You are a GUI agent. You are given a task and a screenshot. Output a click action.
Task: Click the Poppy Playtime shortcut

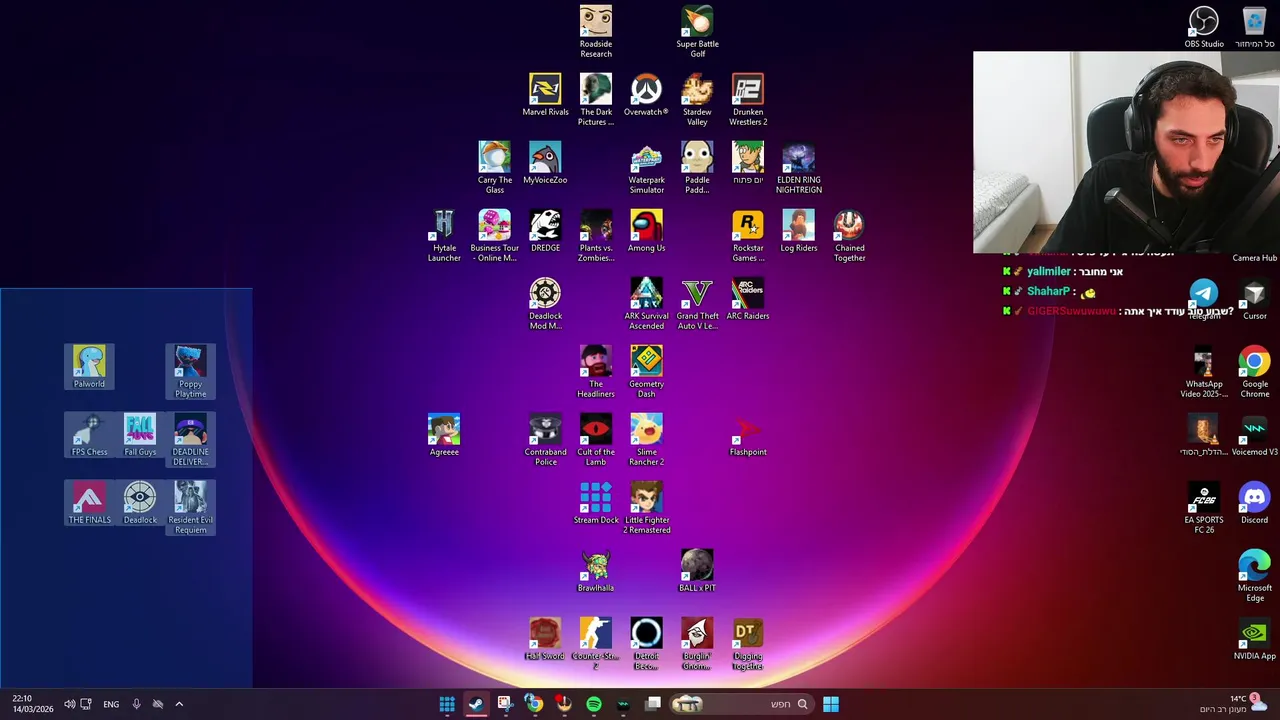tap(190, 372)
